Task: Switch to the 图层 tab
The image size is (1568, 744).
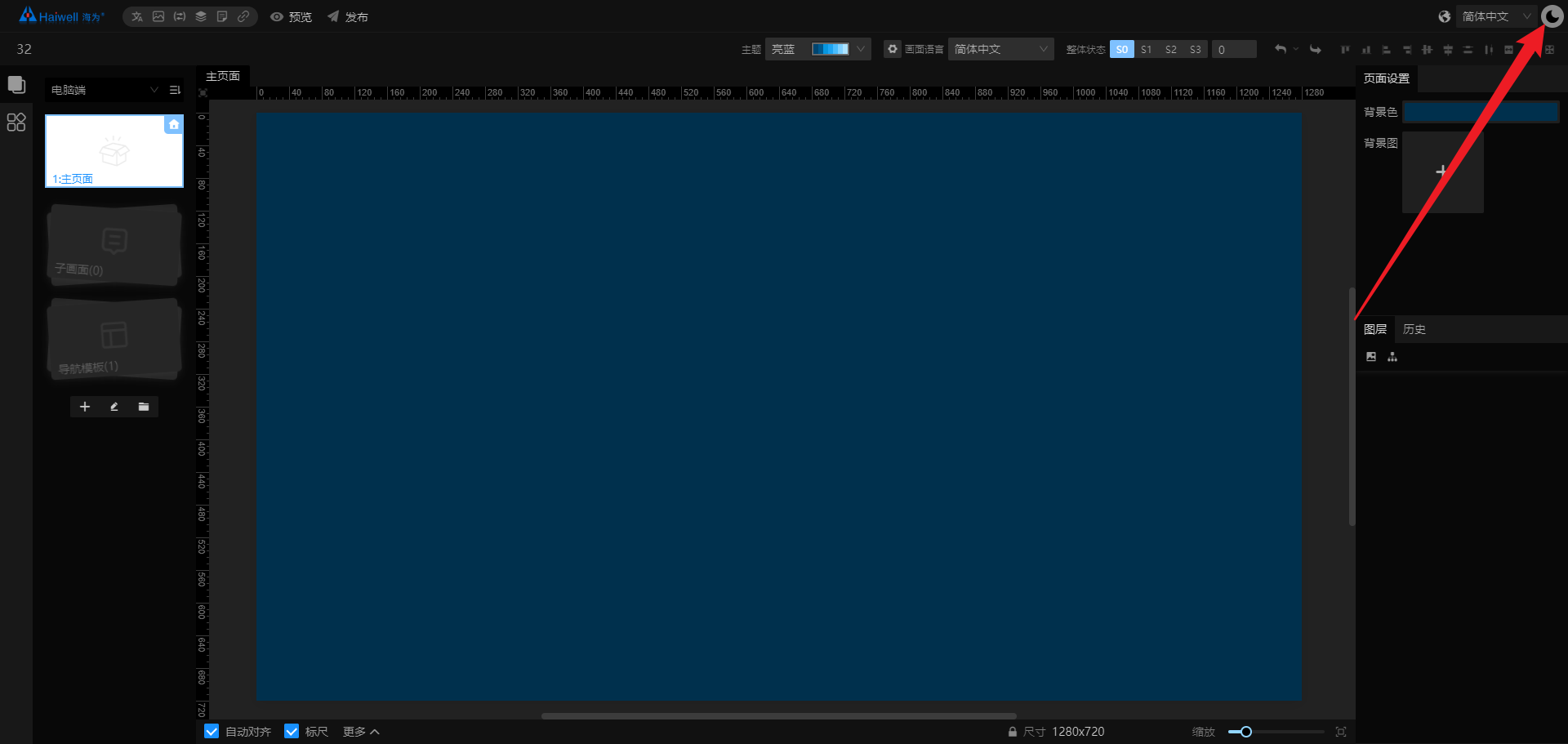Action: (x=1375, y=329)
